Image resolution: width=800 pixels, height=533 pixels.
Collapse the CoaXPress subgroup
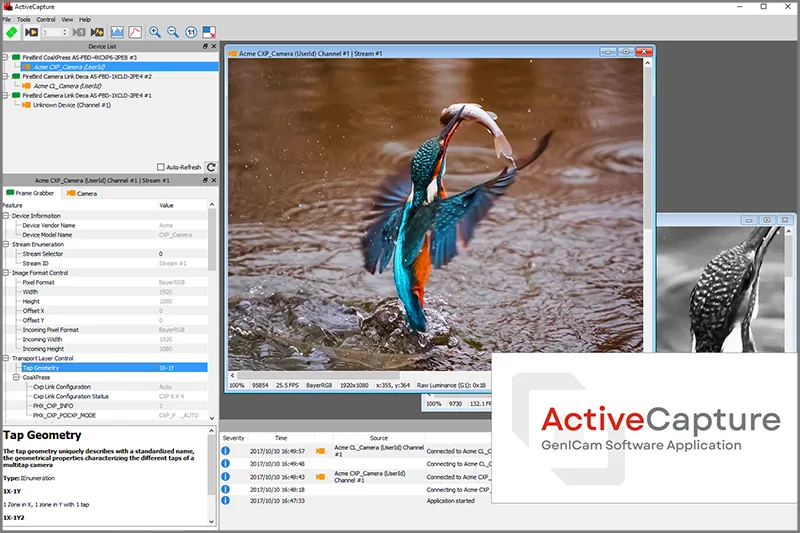point(16,377)
